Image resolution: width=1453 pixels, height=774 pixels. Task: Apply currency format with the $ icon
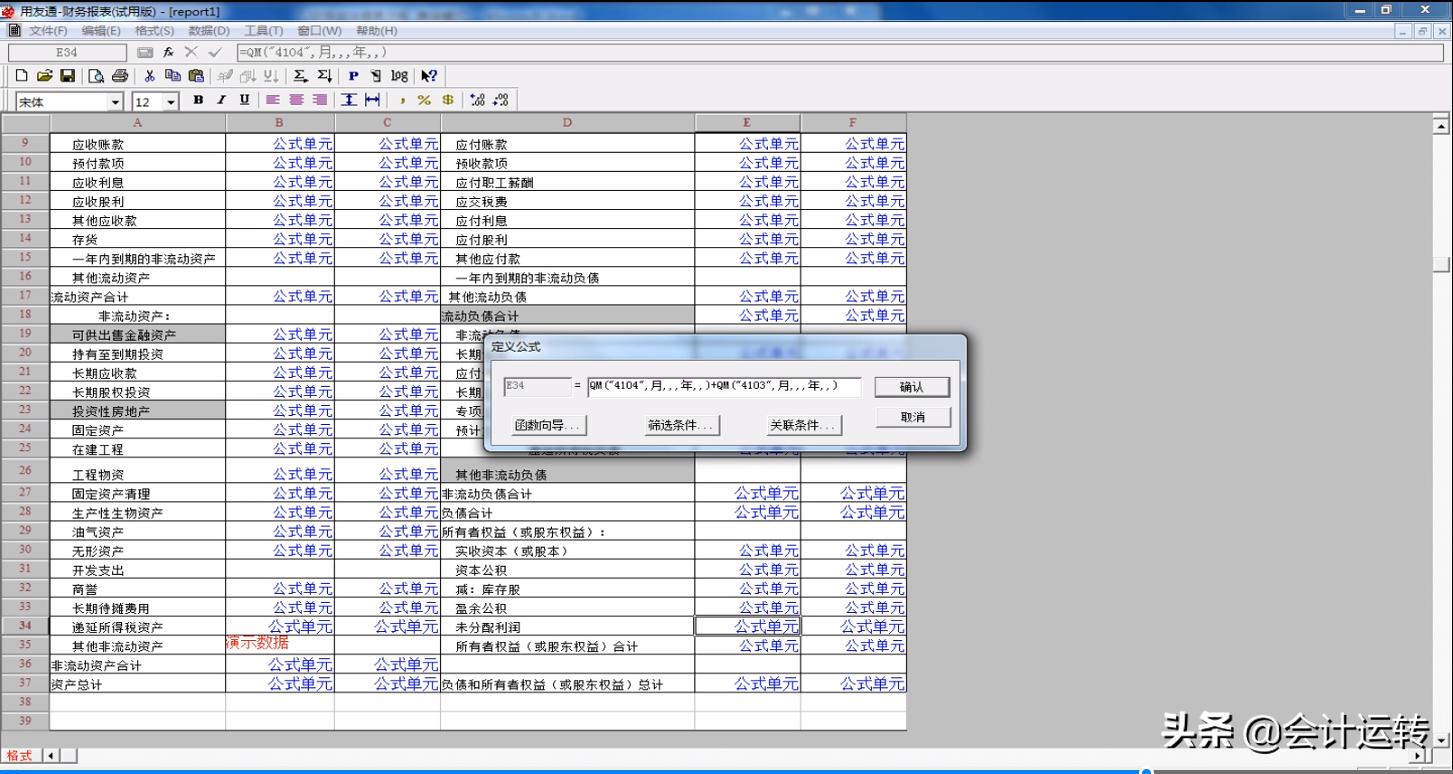pos(447,100)
